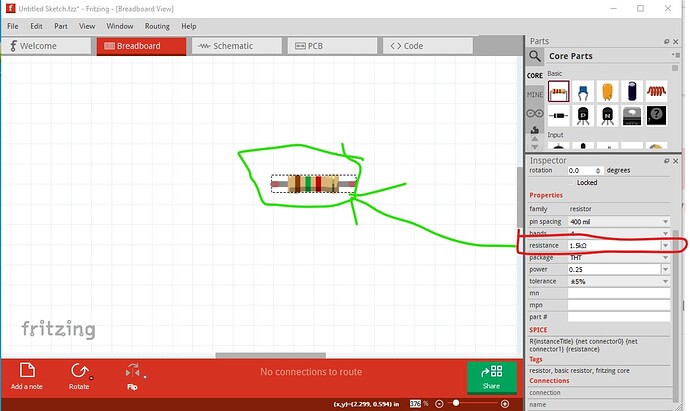
Task: Open the resistance dropdown arrow
Action: pyautogui.click(x=665, y=246)
